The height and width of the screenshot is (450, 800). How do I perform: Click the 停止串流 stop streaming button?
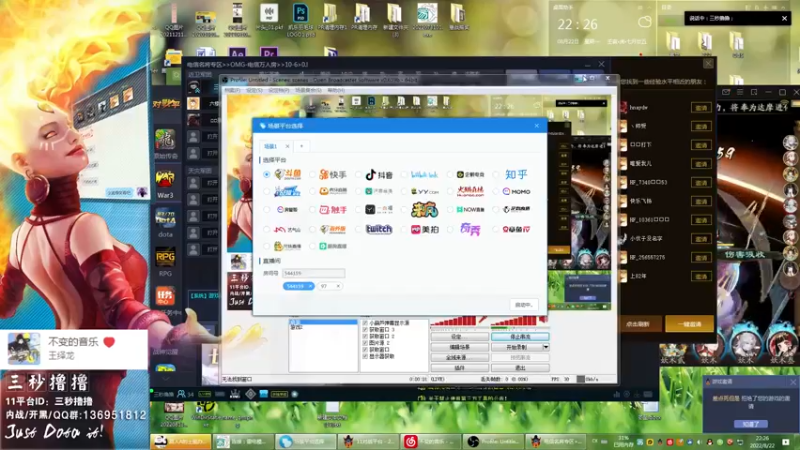coord(520,337)
